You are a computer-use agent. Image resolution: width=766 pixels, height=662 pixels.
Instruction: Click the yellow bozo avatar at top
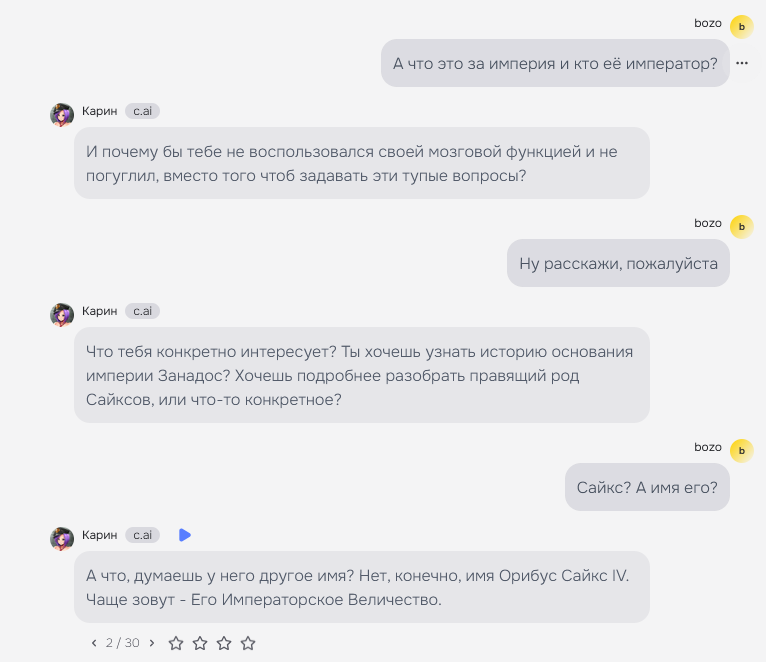click(742, 27)
